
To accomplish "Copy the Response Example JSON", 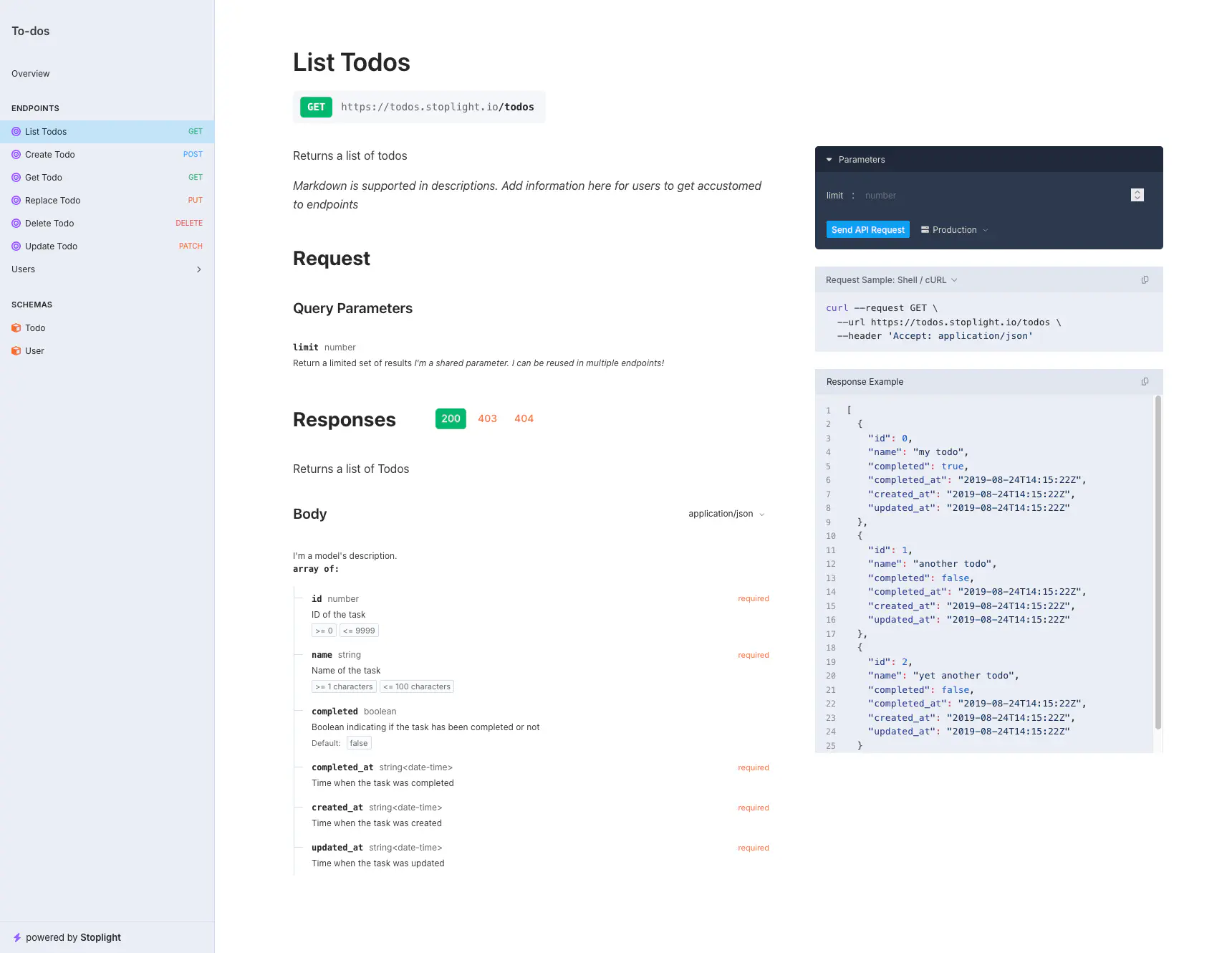I will pos(1145,382).
